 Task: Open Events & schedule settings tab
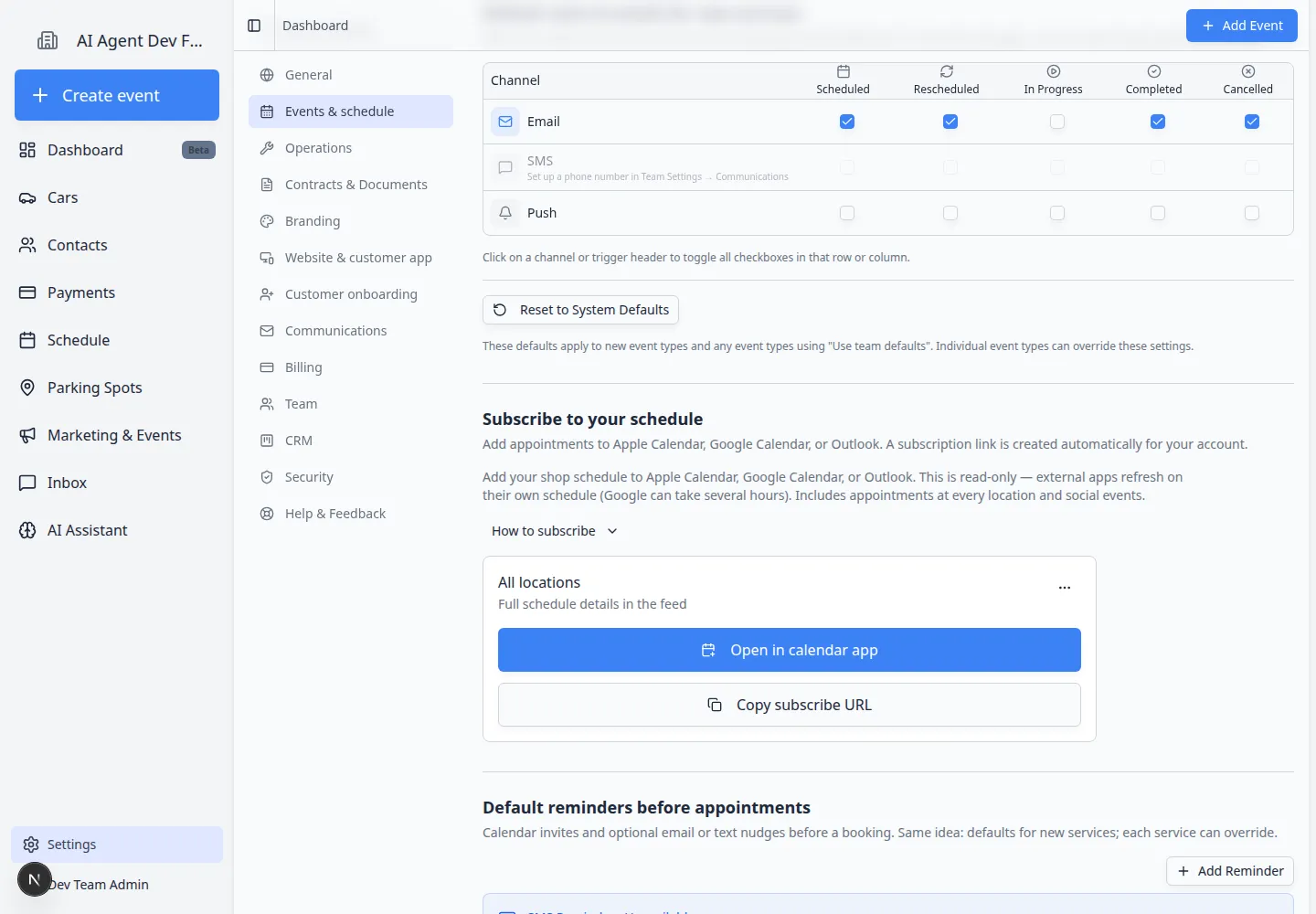[351, 112]
